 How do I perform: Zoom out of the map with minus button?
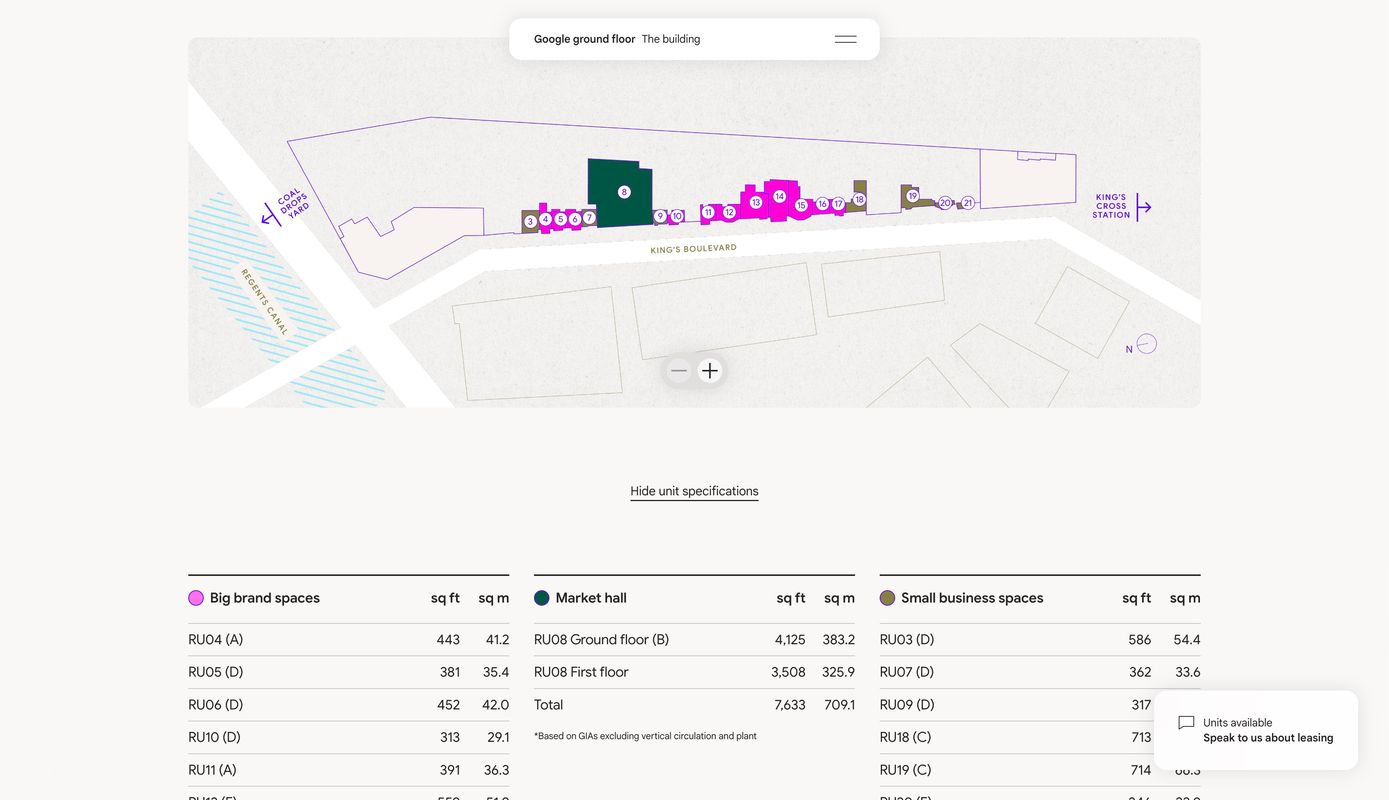679,371
